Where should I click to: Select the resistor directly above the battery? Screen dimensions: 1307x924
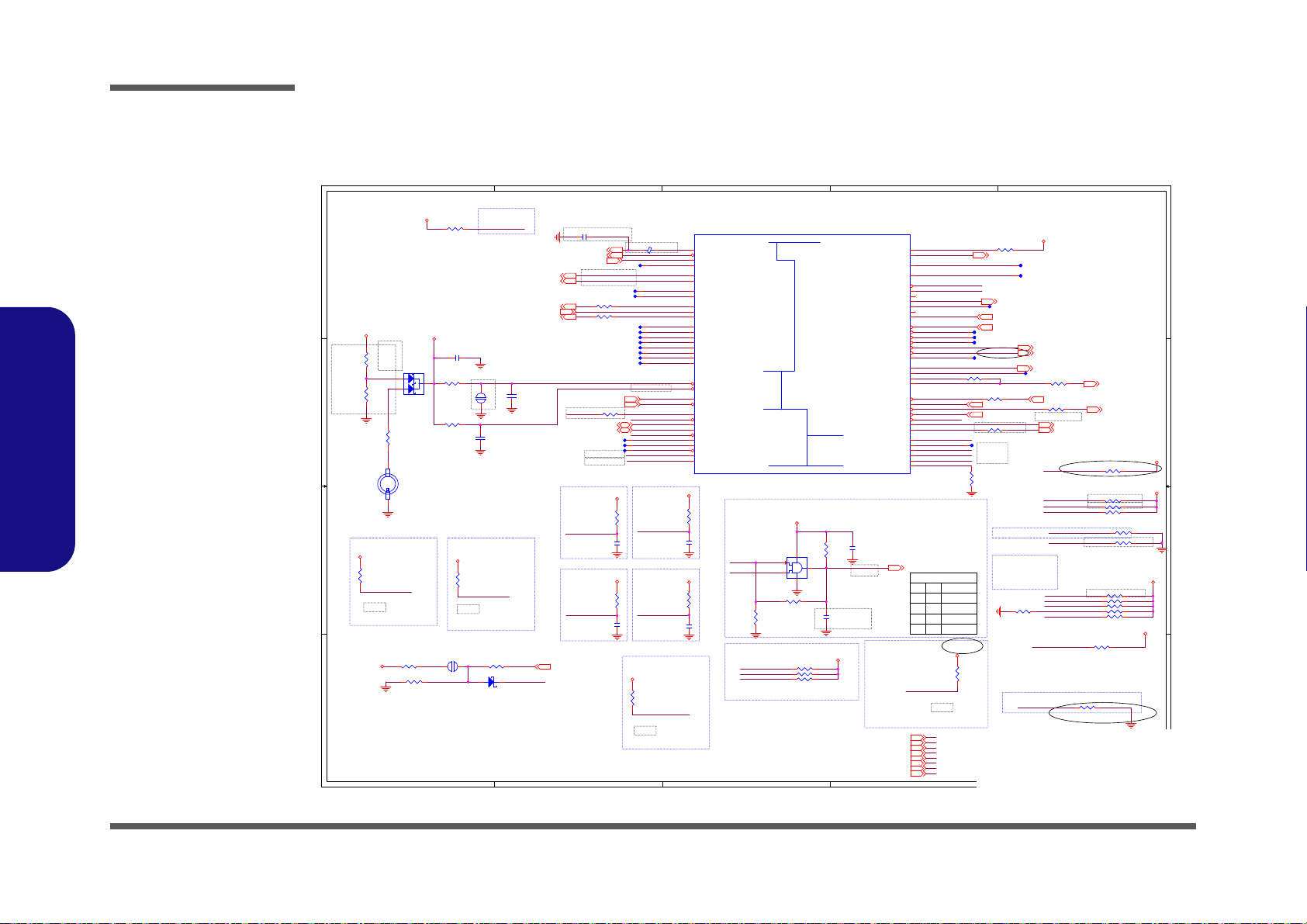[x=388, y=439]
